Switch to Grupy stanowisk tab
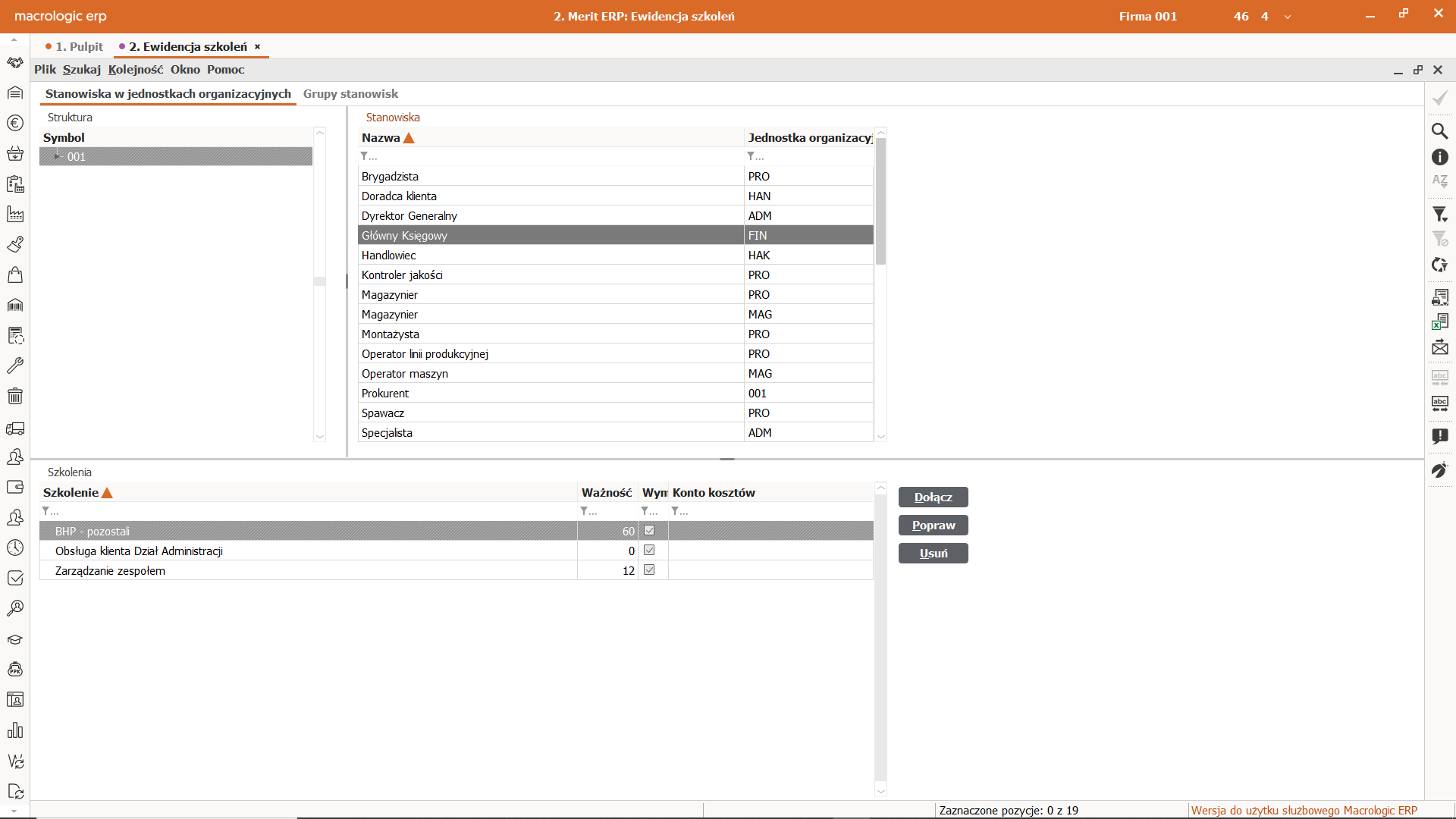The image size is (1456, 819). [x=350, y=94]
